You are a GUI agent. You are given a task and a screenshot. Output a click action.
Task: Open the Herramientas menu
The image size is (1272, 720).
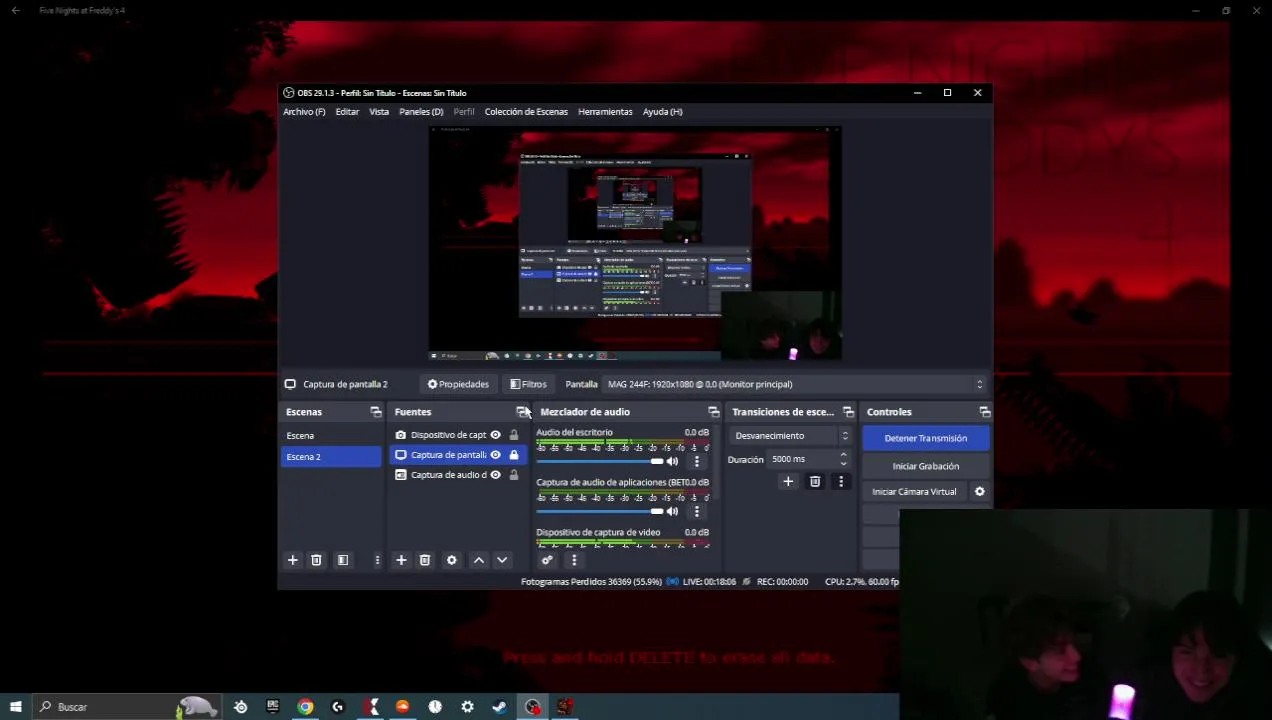click(605, 112)
